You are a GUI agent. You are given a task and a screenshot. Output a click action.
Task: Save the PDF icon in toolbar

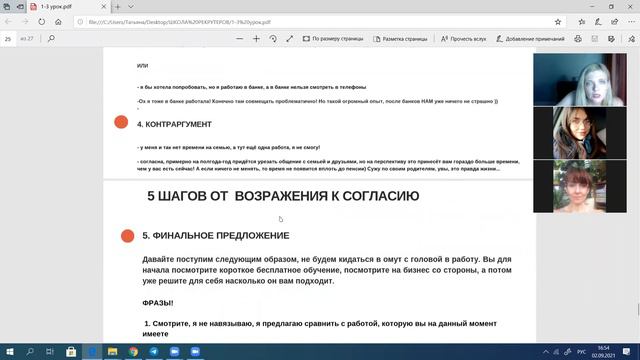[x=595, y=39]
